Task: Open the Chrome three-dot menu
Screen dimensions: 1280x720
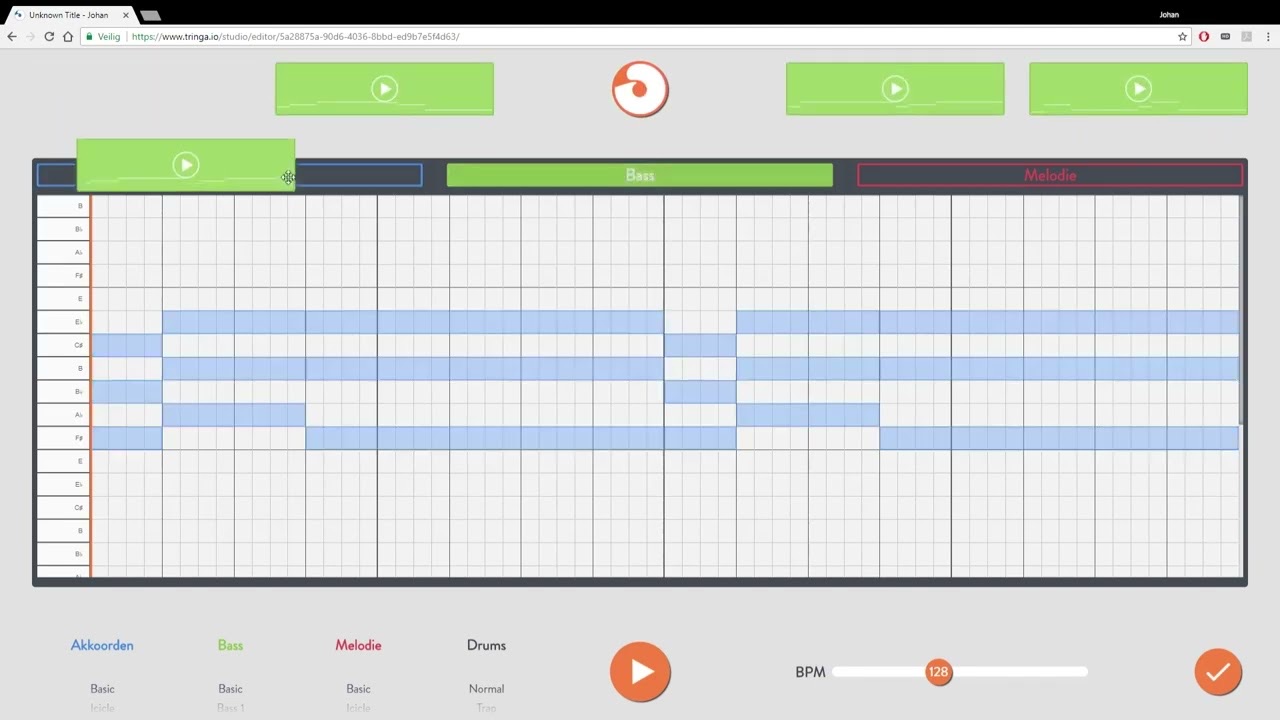Action: point(1268,36)
